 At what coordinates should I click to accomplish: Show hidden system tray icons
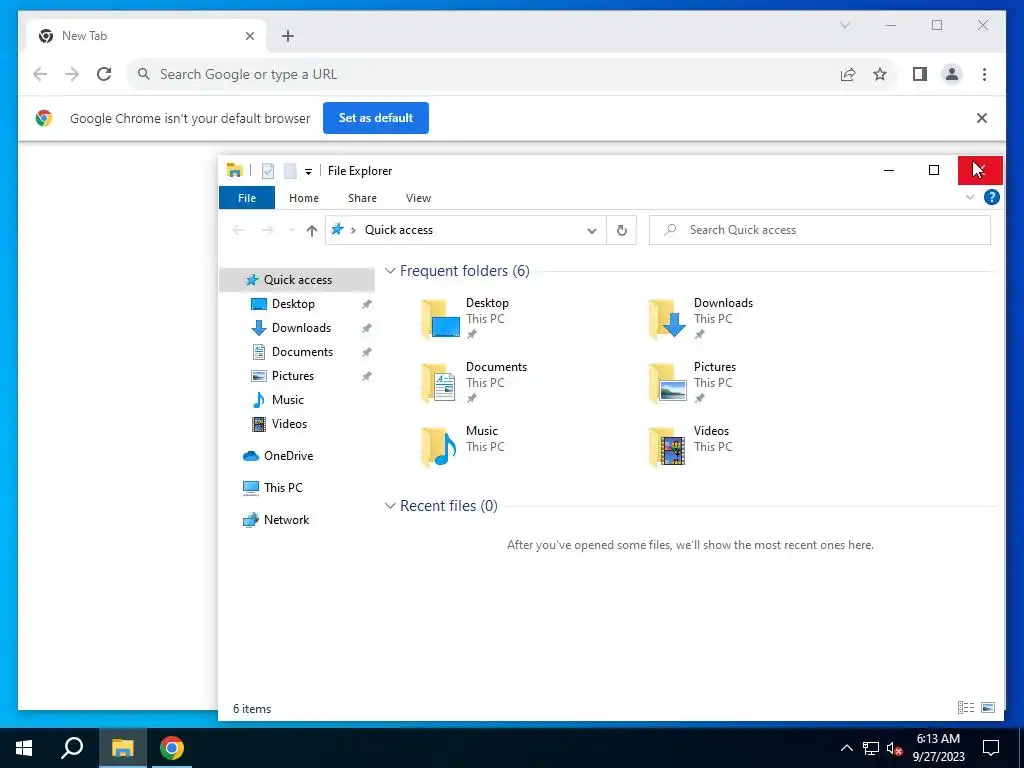point(846,748)
